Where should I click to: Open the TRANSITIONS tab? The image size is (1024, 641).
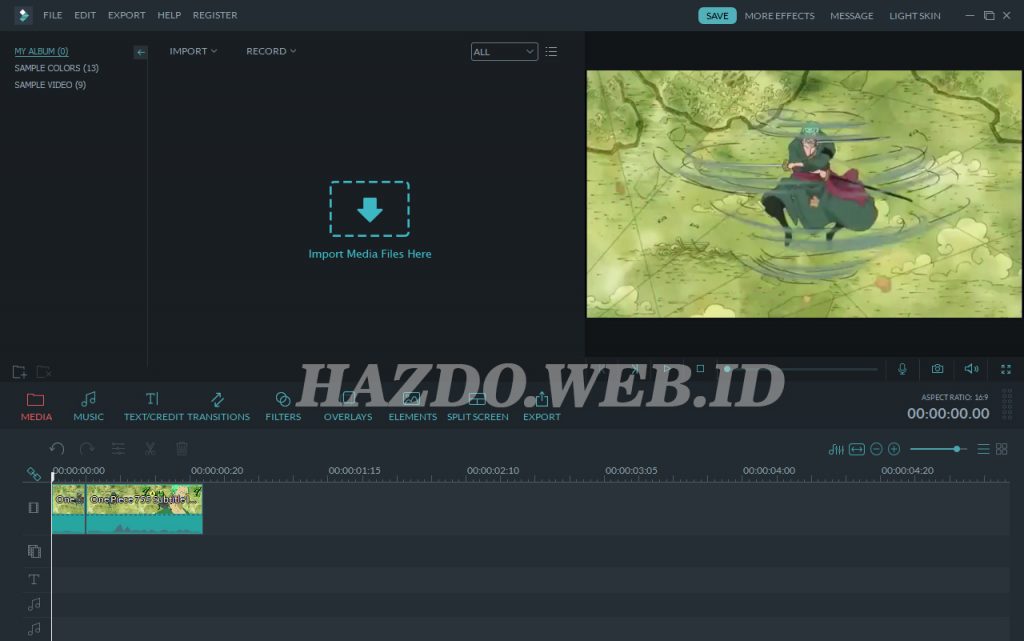[x=218, y=407]
